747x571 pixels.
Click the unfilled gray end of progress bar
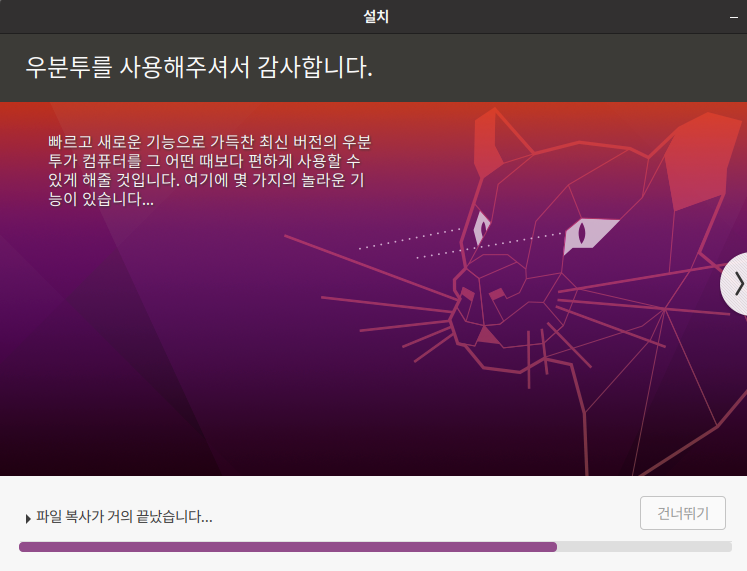point(644,547)
